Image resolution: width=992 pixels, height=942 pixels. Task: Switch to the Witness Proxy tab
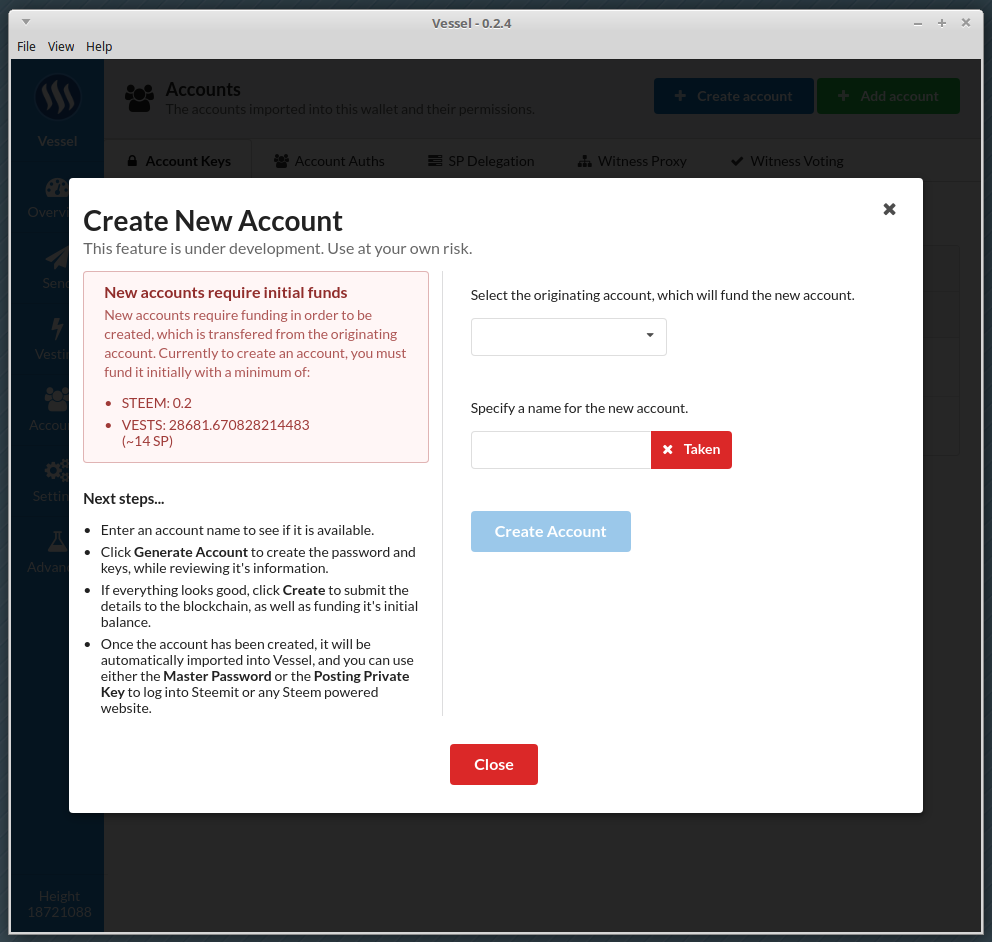pyautogui.click(x=632, y=161)
